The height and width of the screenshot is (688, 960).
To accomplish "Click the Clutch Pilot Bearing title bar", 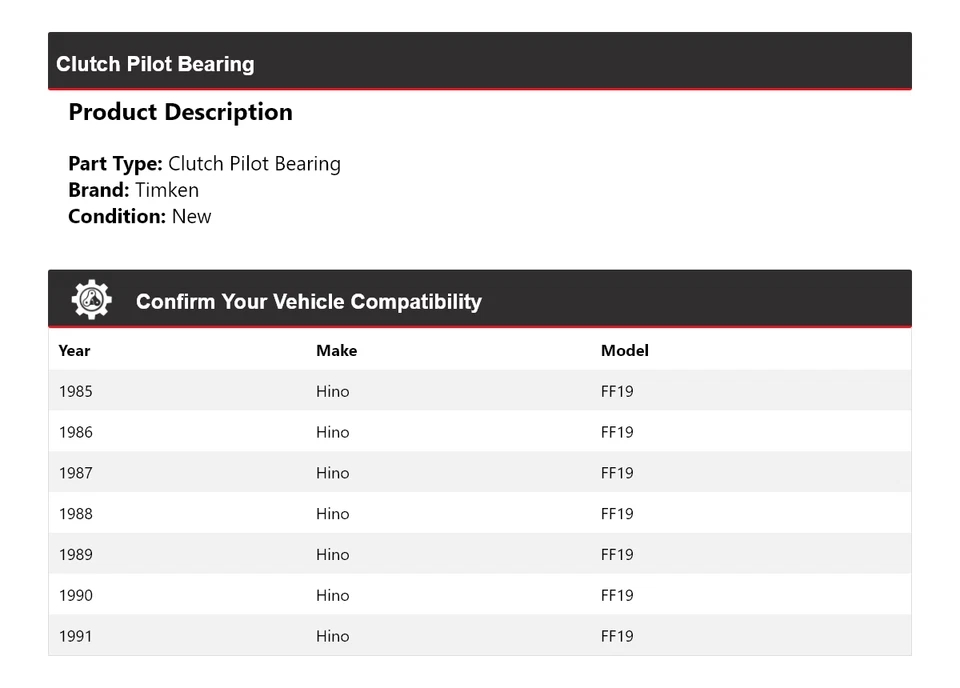I will [x=155, y=64].
